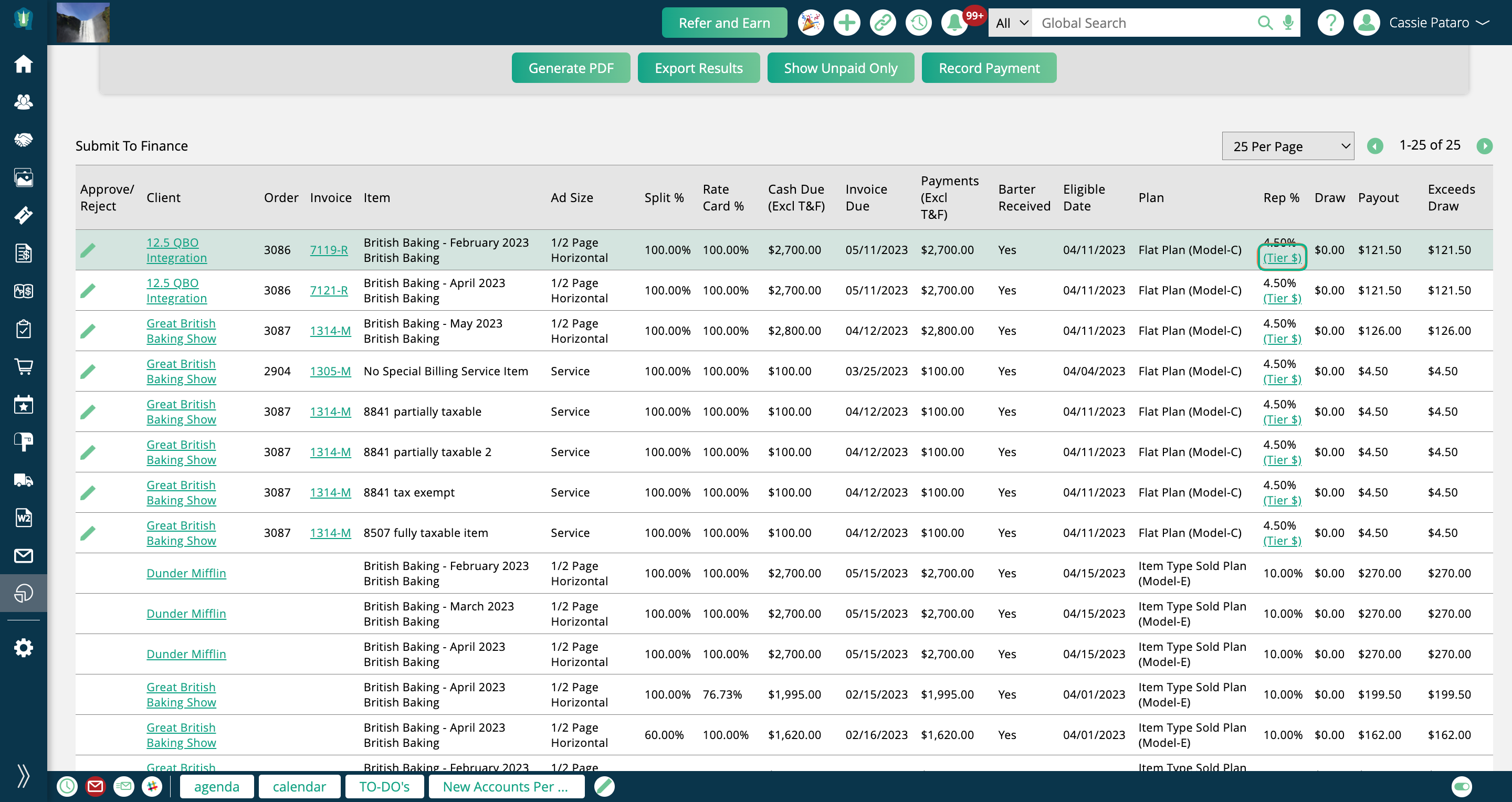Viewport: 1512px width, 802px height.
Task: Open the help question mark icon
Action: pyautogui.click(x=1330, y=23)
